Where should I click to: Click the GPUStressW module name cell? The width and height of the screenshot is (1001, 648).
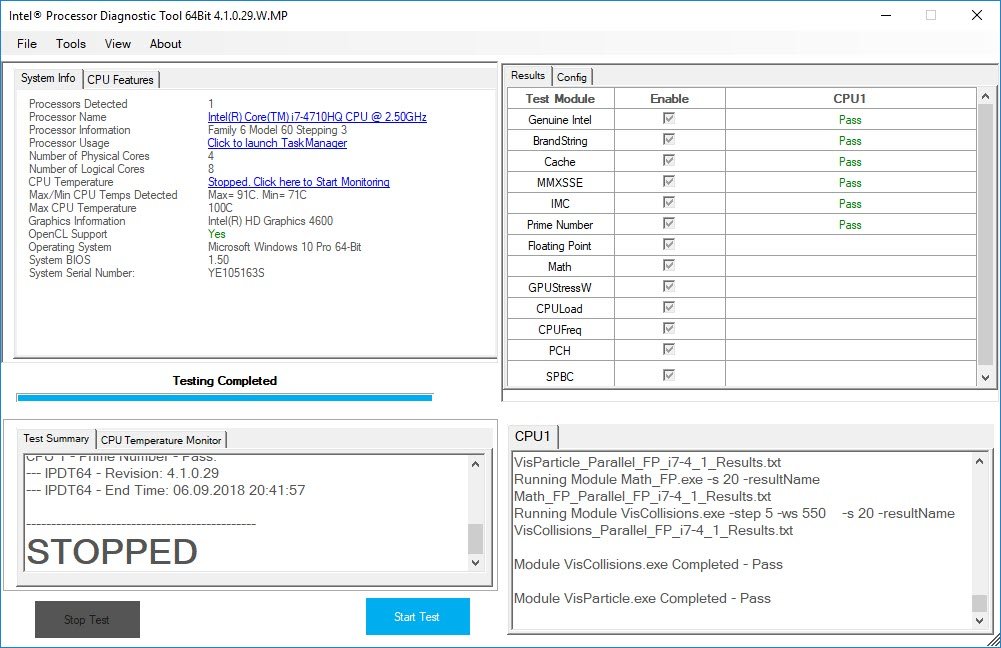(x=561, y=288)
